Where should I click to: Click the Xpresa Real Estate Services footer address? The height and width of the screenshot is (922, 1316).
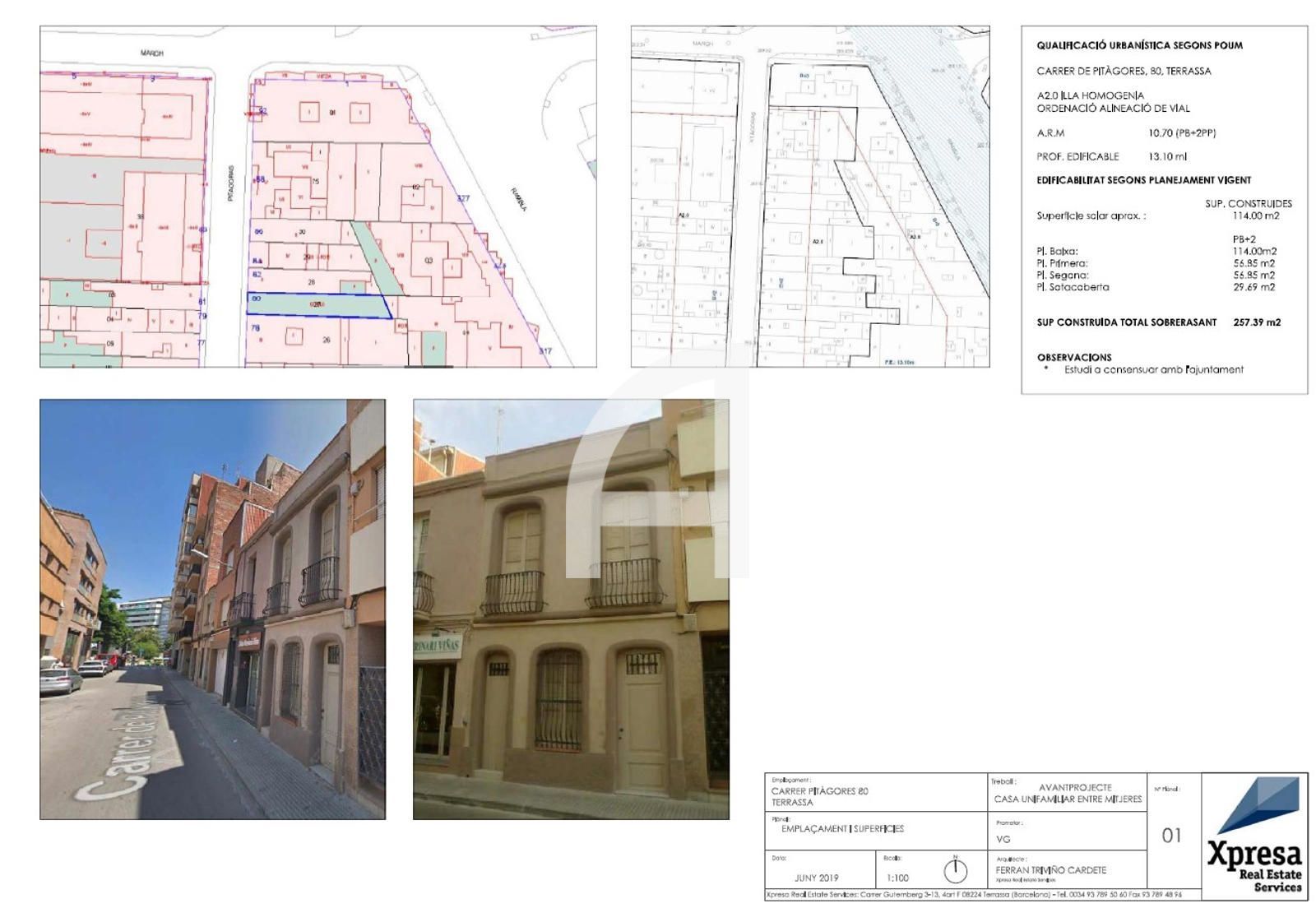pyautogui.click(x=974, y=895)
